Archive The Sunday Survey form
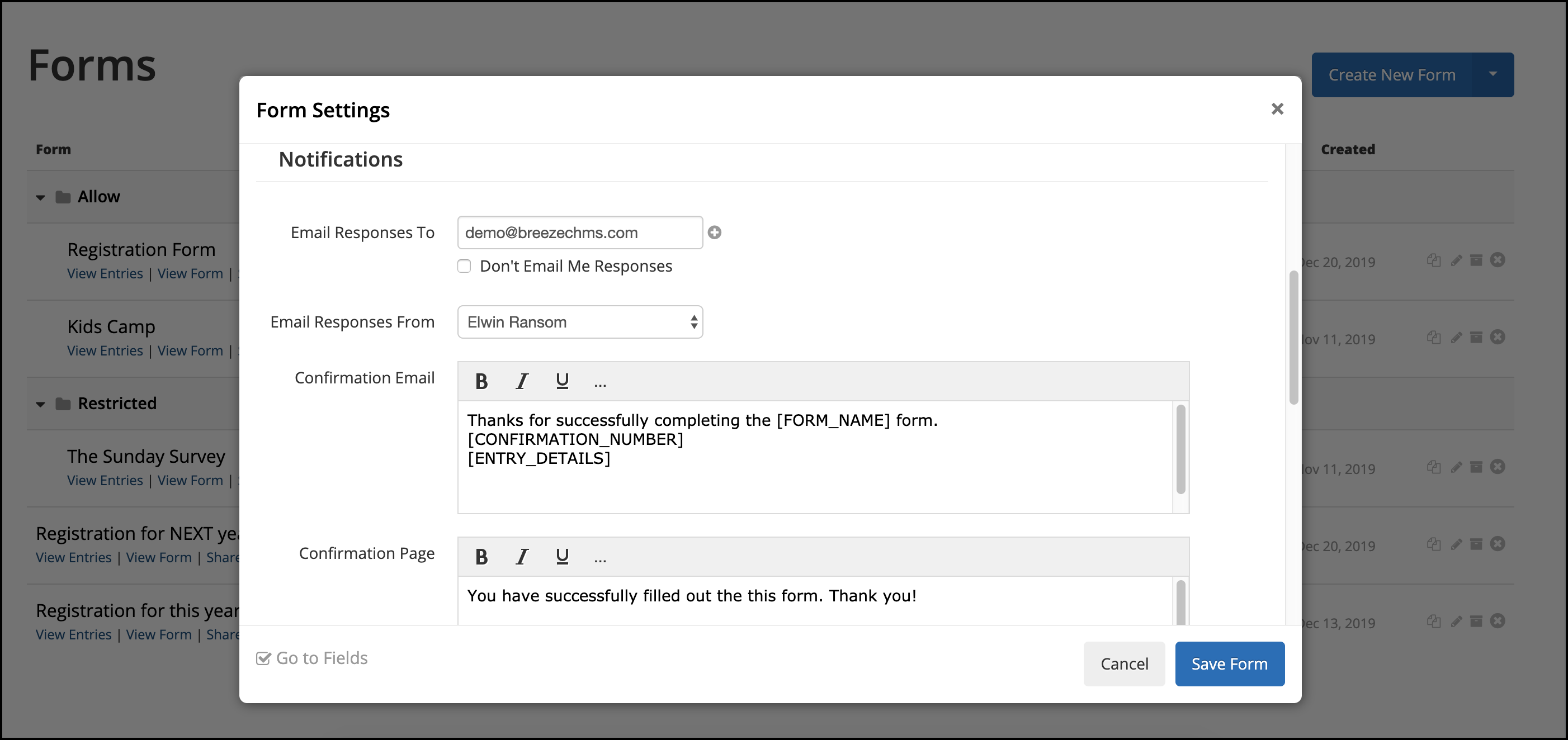1568x740 pixels. coord(1476,467)
